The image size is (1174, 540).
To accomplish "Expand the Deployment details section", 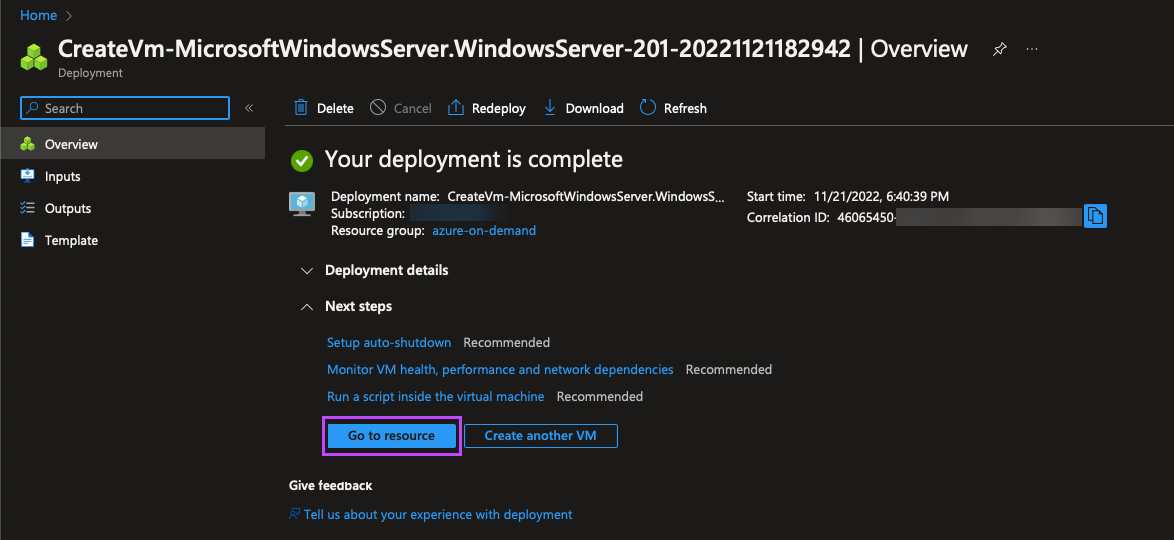I will [x=307, y=270].
